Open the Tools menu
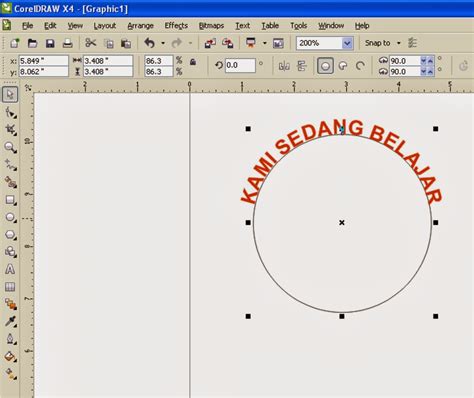474x398 pixels. pyautogui.click(x=298, y=26)
